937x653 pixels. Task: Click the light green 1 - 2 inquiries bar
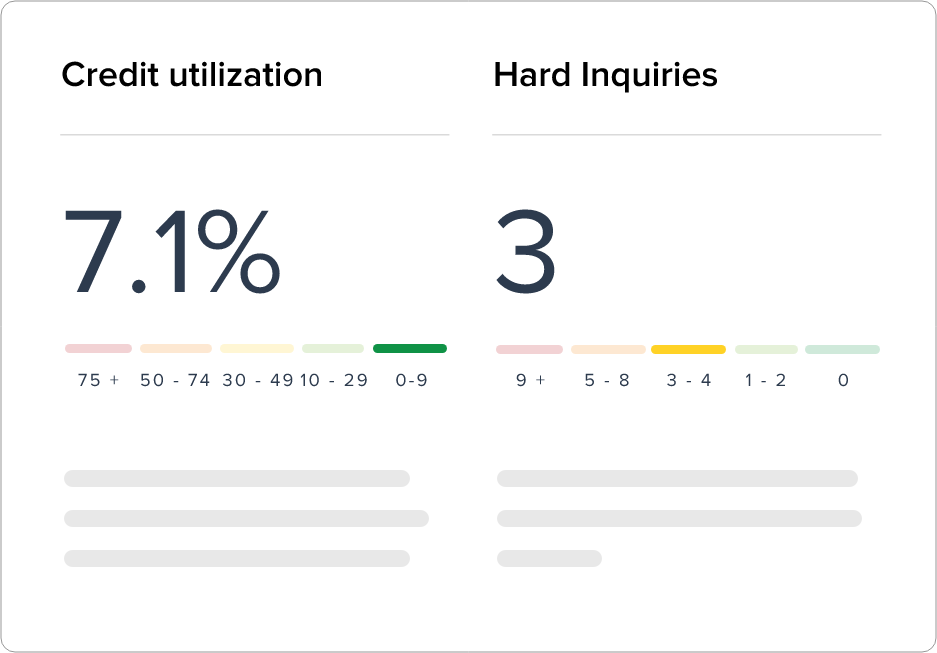coord(766,350)
